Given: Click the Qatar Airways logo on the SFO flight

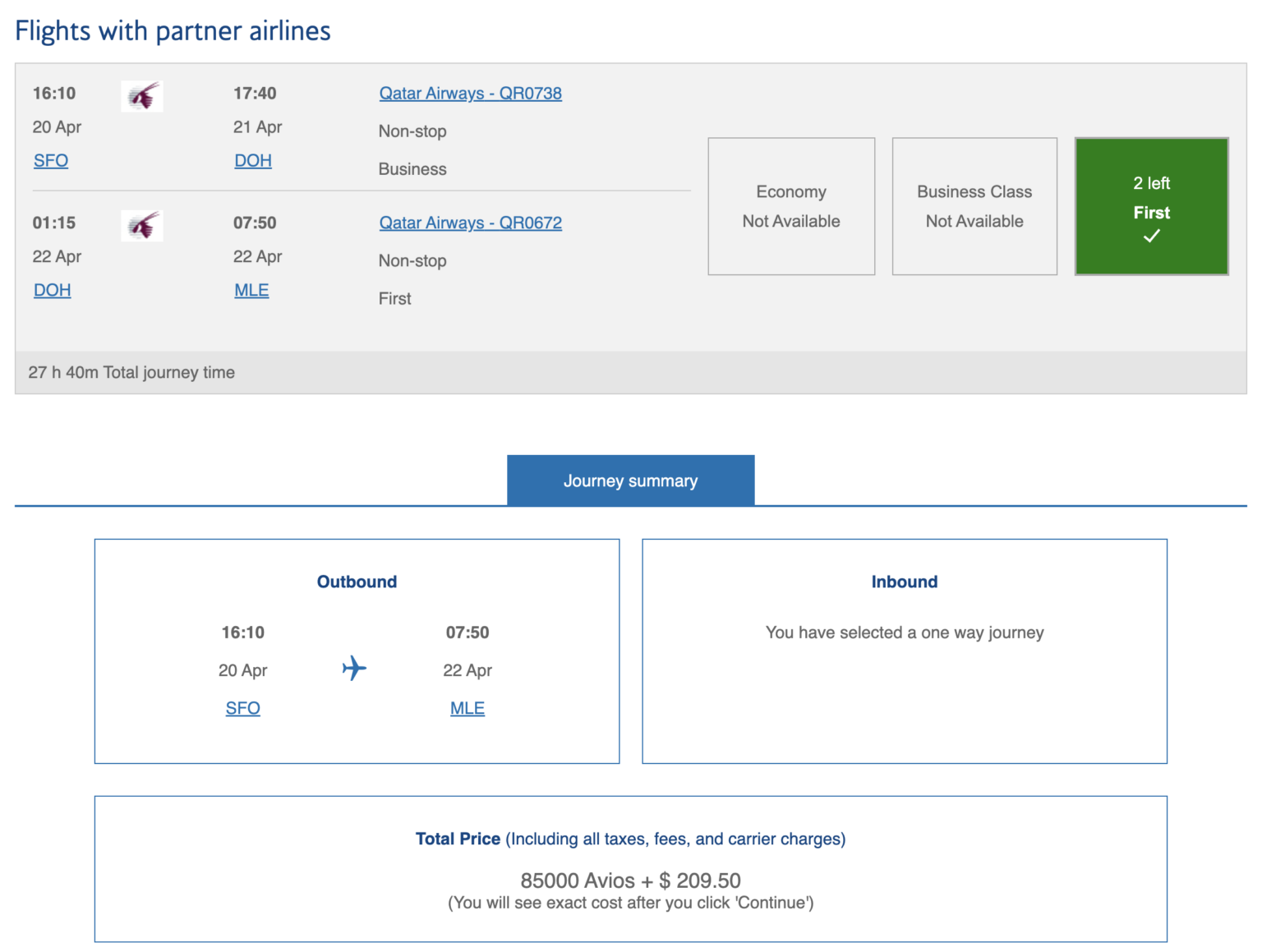Looking at the screenshot, I should click(141, 95).
